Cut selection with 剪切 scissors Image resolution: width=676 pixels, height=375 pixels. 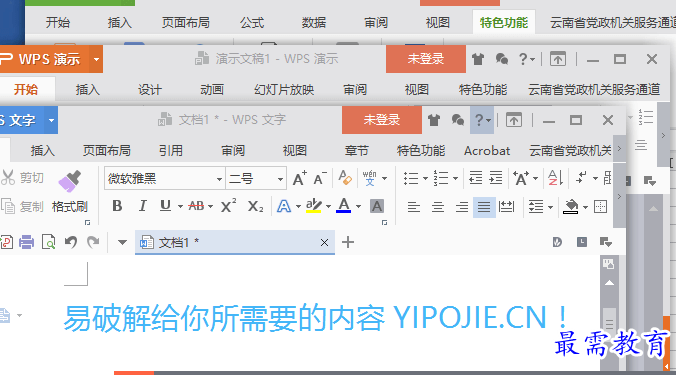(22, 178)
